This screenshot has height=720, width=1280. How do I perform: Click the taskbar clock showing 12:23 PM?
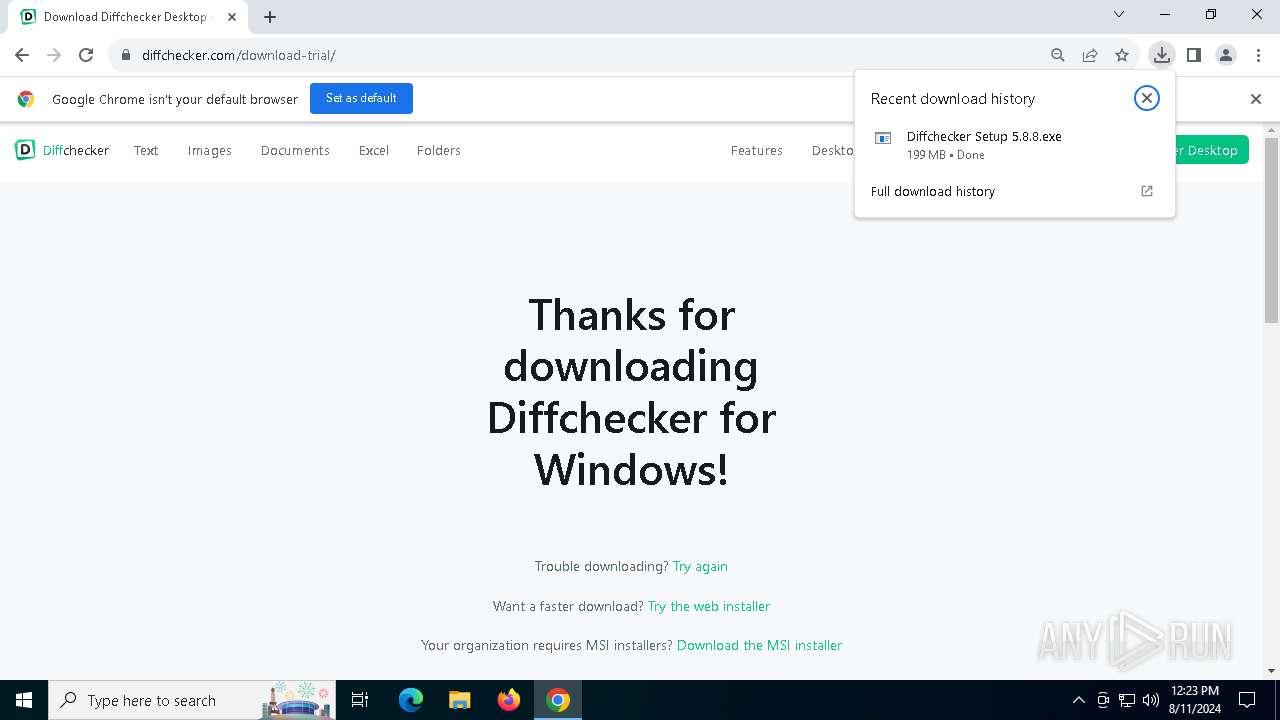point(1194,700)
